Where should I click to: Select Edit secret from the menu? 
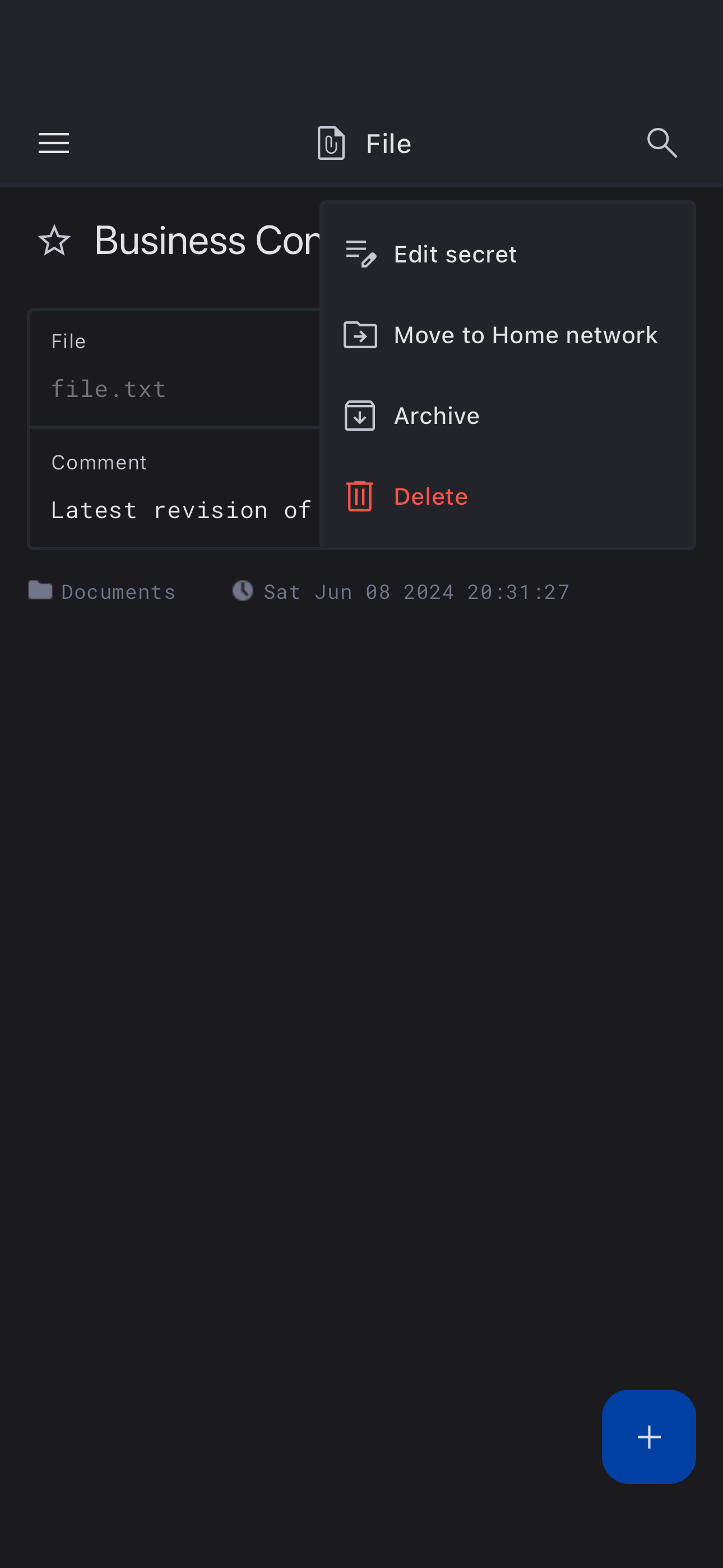point(507,254)
